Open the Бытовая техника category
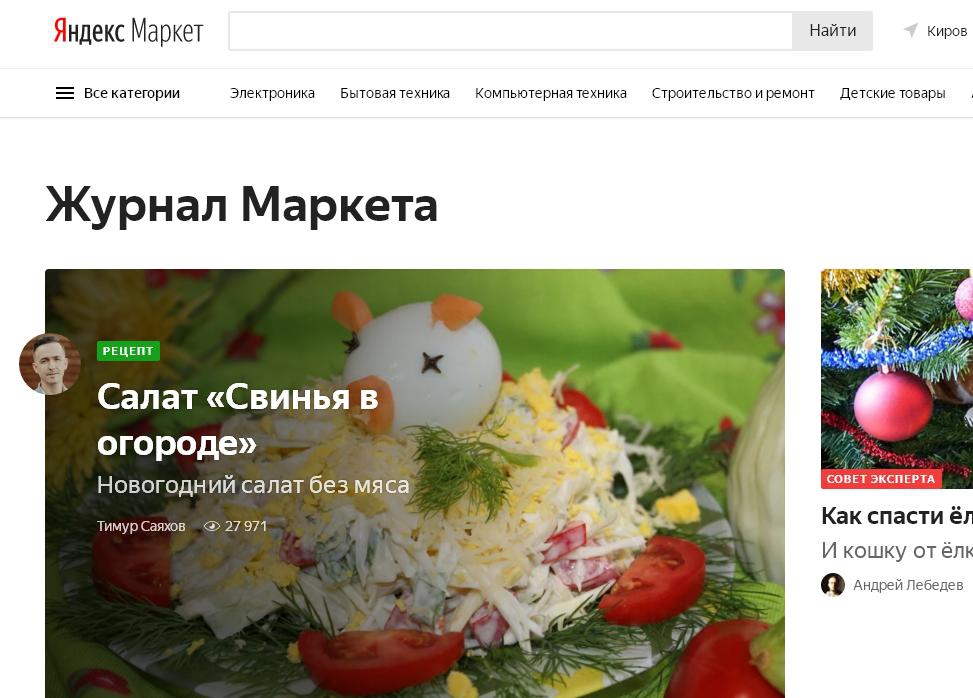Image resolution: width=973 pixels, height=698 pixels. (x=395, y=93)
